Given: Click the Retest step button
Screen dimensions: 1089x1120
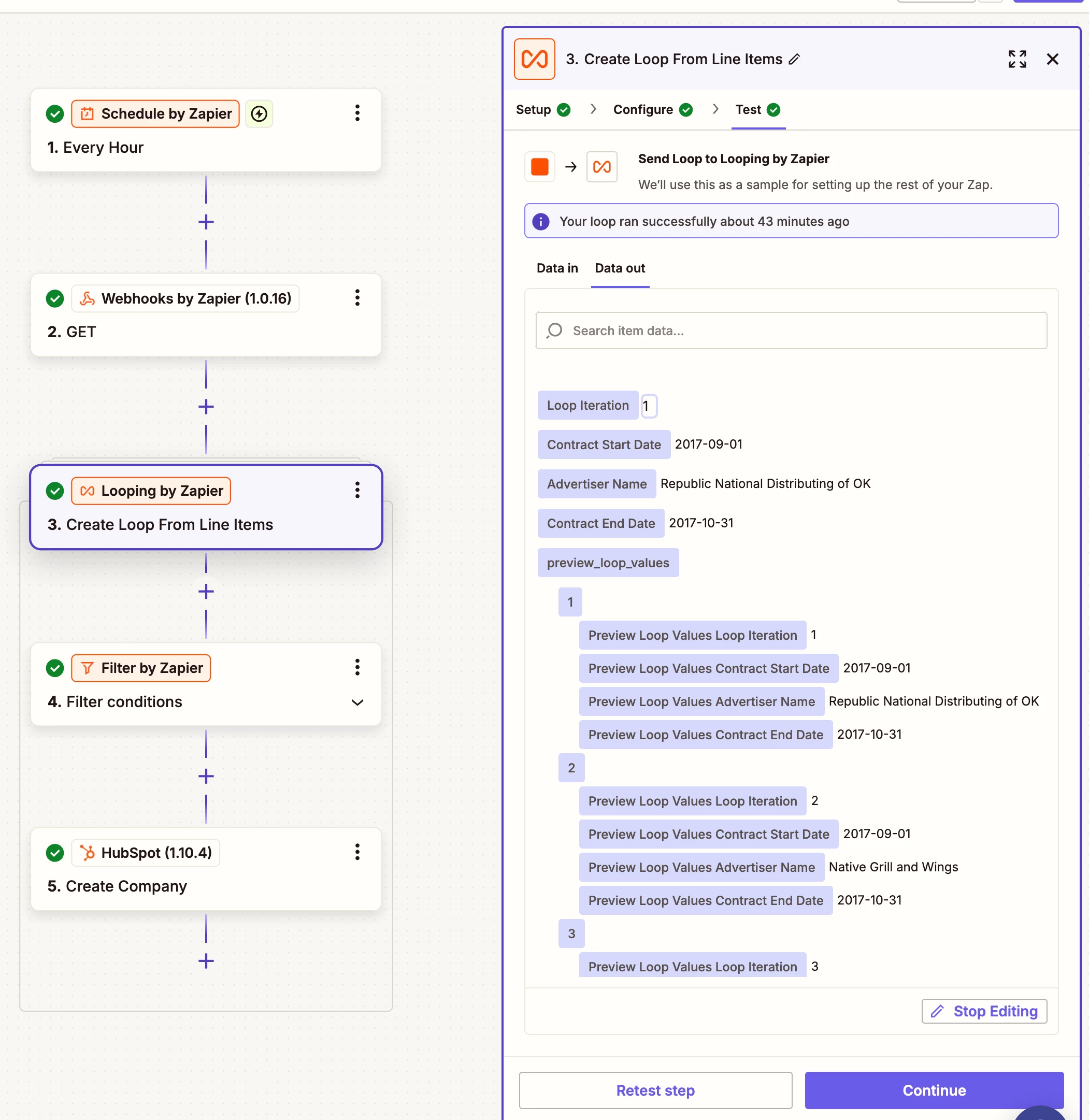Looking at the screenshot, I should [x=655, y=1090].
